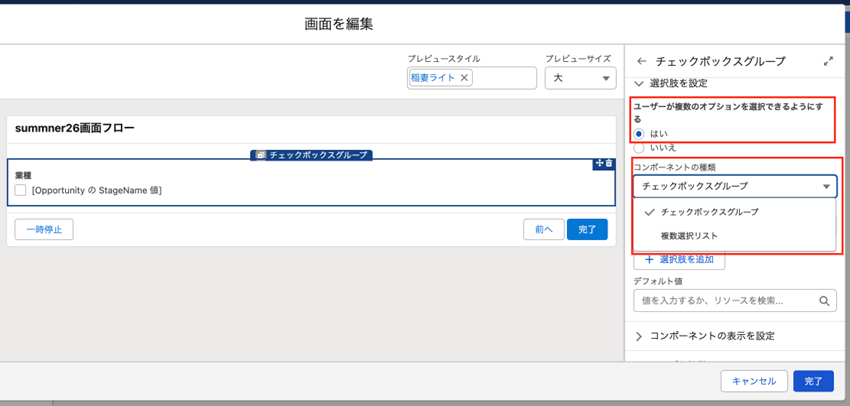The width and height of the screenshot is (850, 406).
Task: Select the いいえ radio button
Action: tap(639, 147)
